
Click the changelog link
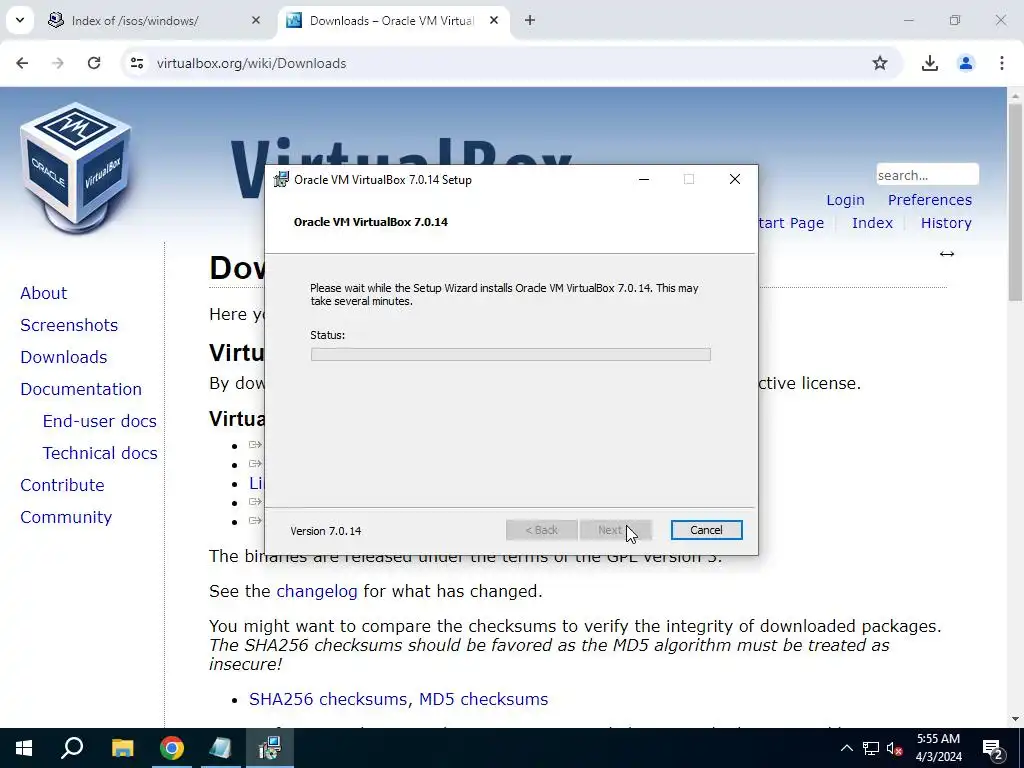317,592
